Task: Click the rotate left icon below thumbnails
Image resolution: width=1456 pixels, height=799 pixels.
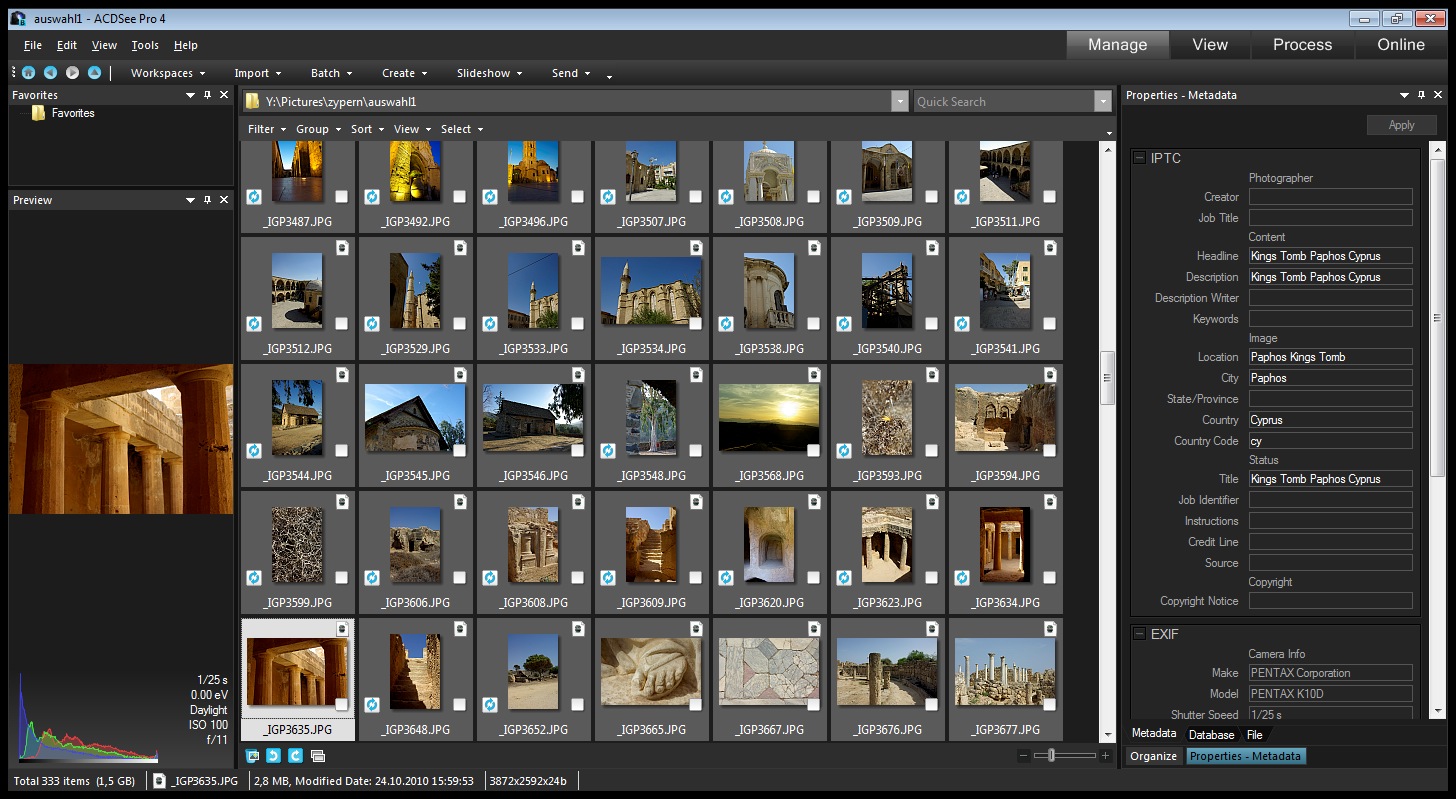Action: click(x=273, y=756)
